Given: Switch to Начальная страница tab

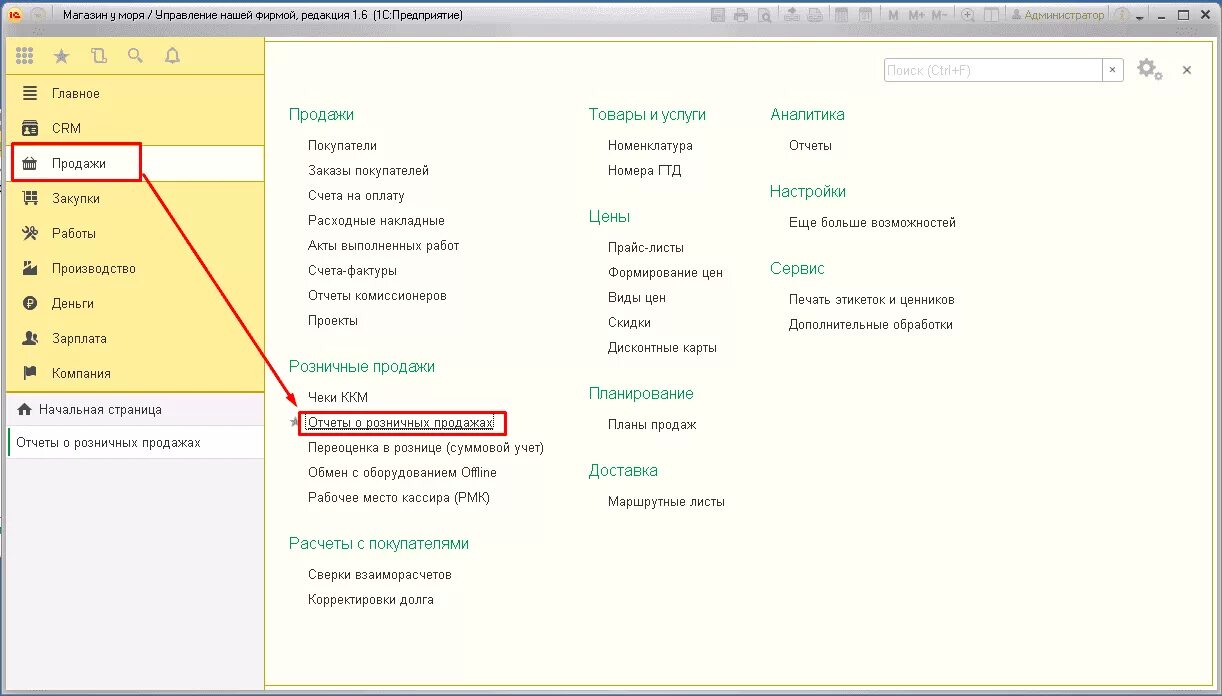Looking at the screenshot, I should (136, 409).
